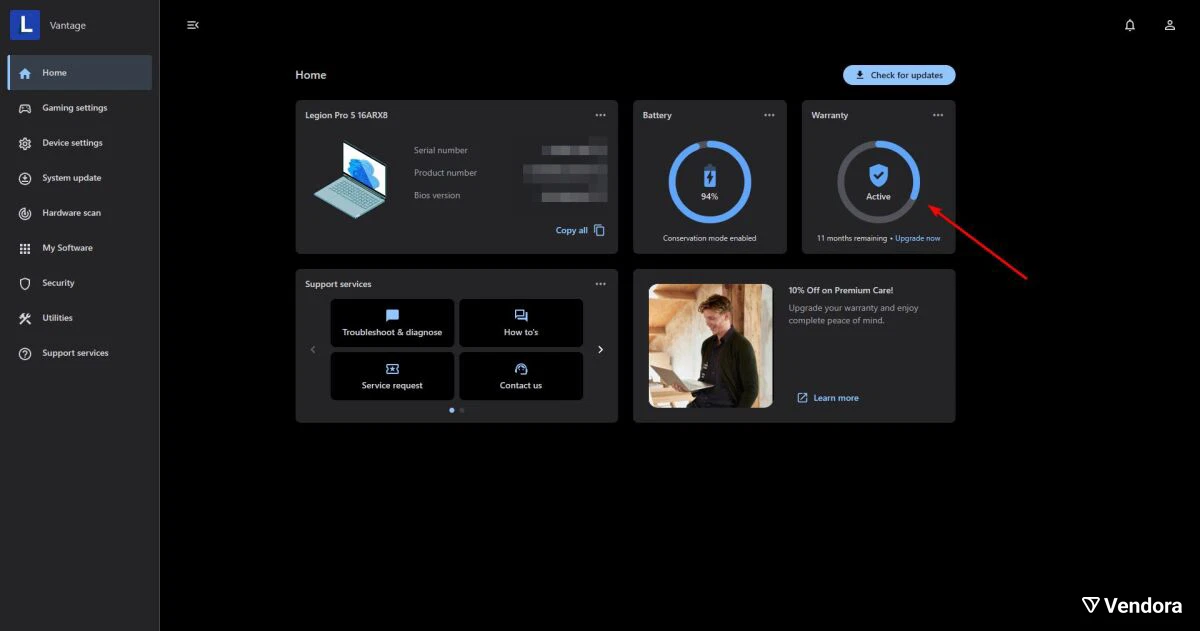Click the How to's speech bubbles icon
The image size is (1200, 631).
tap(521, 315)
